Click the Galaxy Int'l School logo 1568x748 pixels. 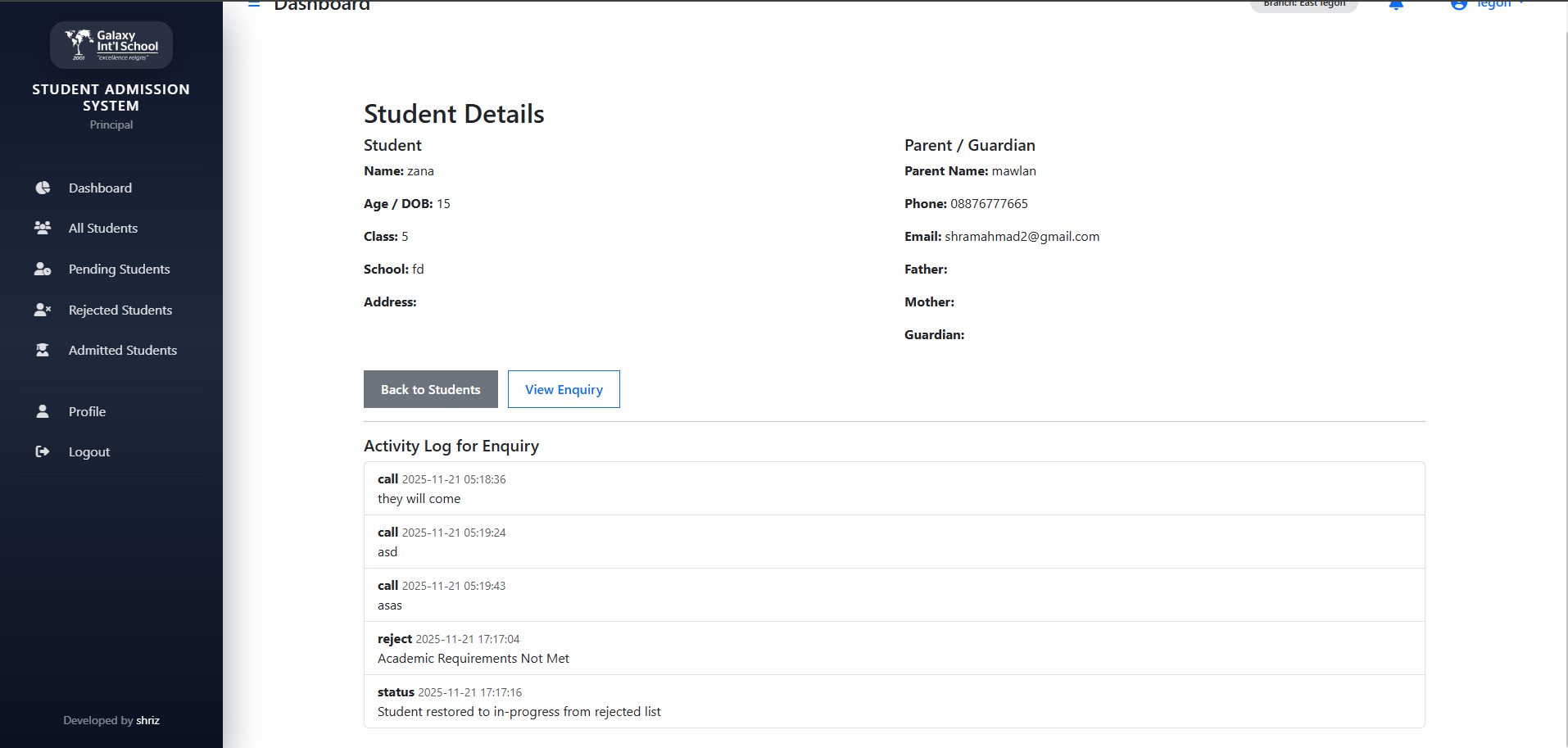pos(111,45)
